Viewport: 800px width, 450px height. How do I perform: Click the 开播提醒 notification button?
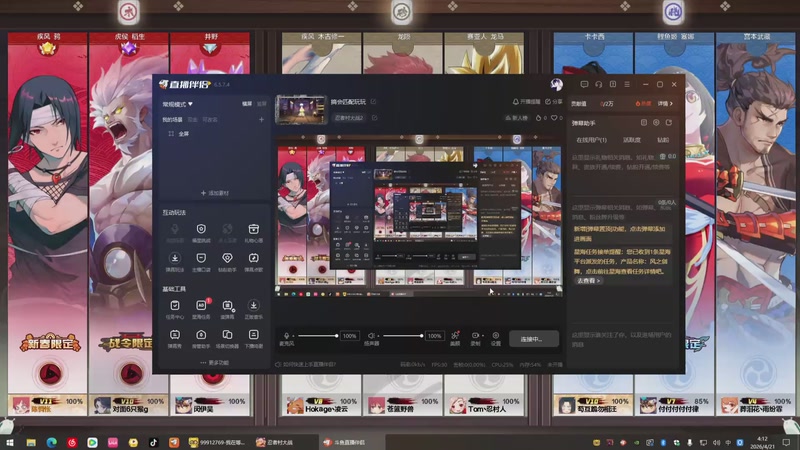(526, 102)
